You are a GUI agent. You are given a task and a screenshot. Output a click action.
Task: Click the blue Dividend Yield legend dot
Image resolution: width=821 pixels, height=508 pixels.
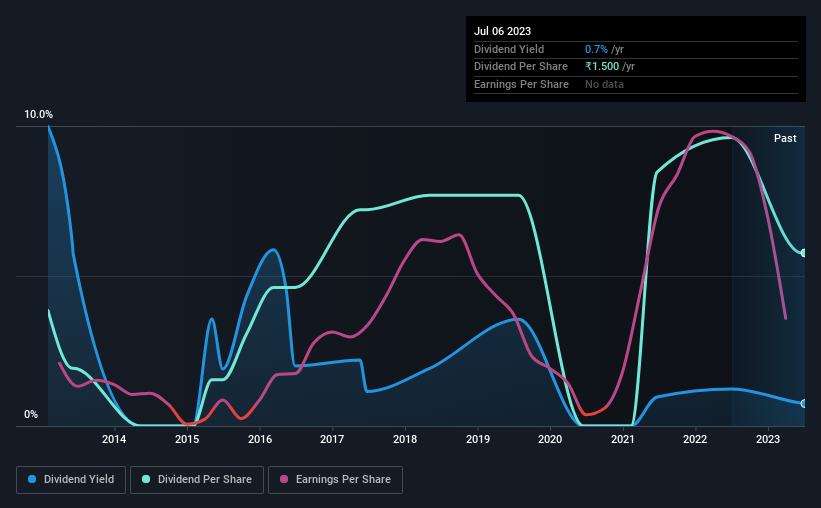pyautogui.click(x=32, y=479)
